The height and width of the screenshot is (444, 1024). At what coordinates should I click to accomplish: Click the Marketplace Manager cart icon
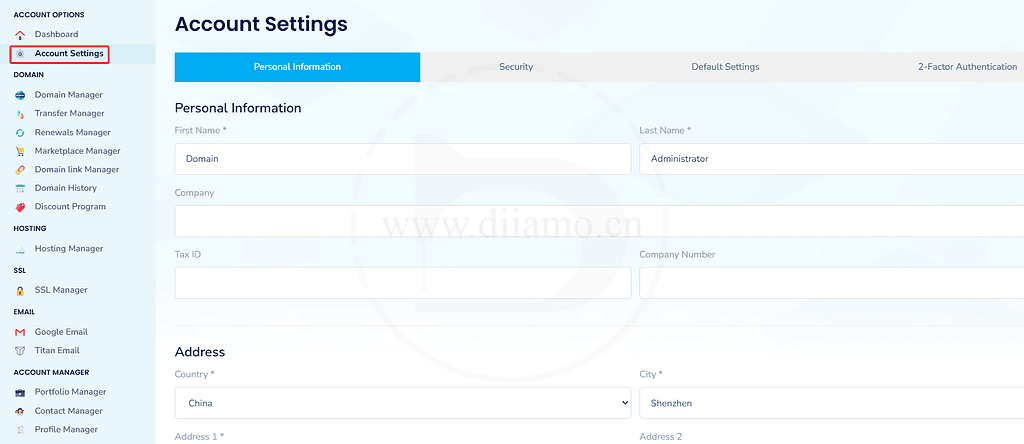(x=20, y=151)
